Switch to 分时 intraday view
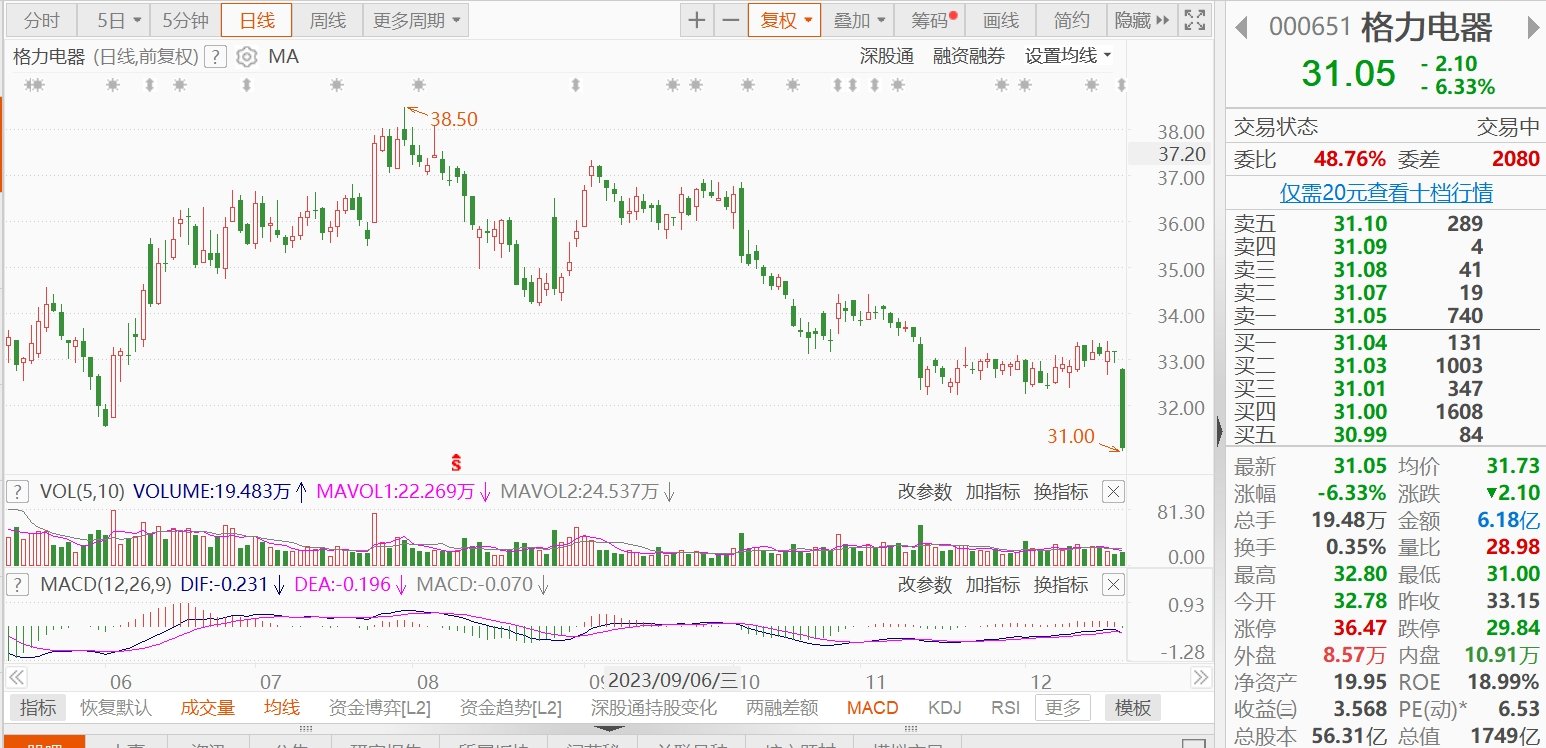 click(42, 20)
